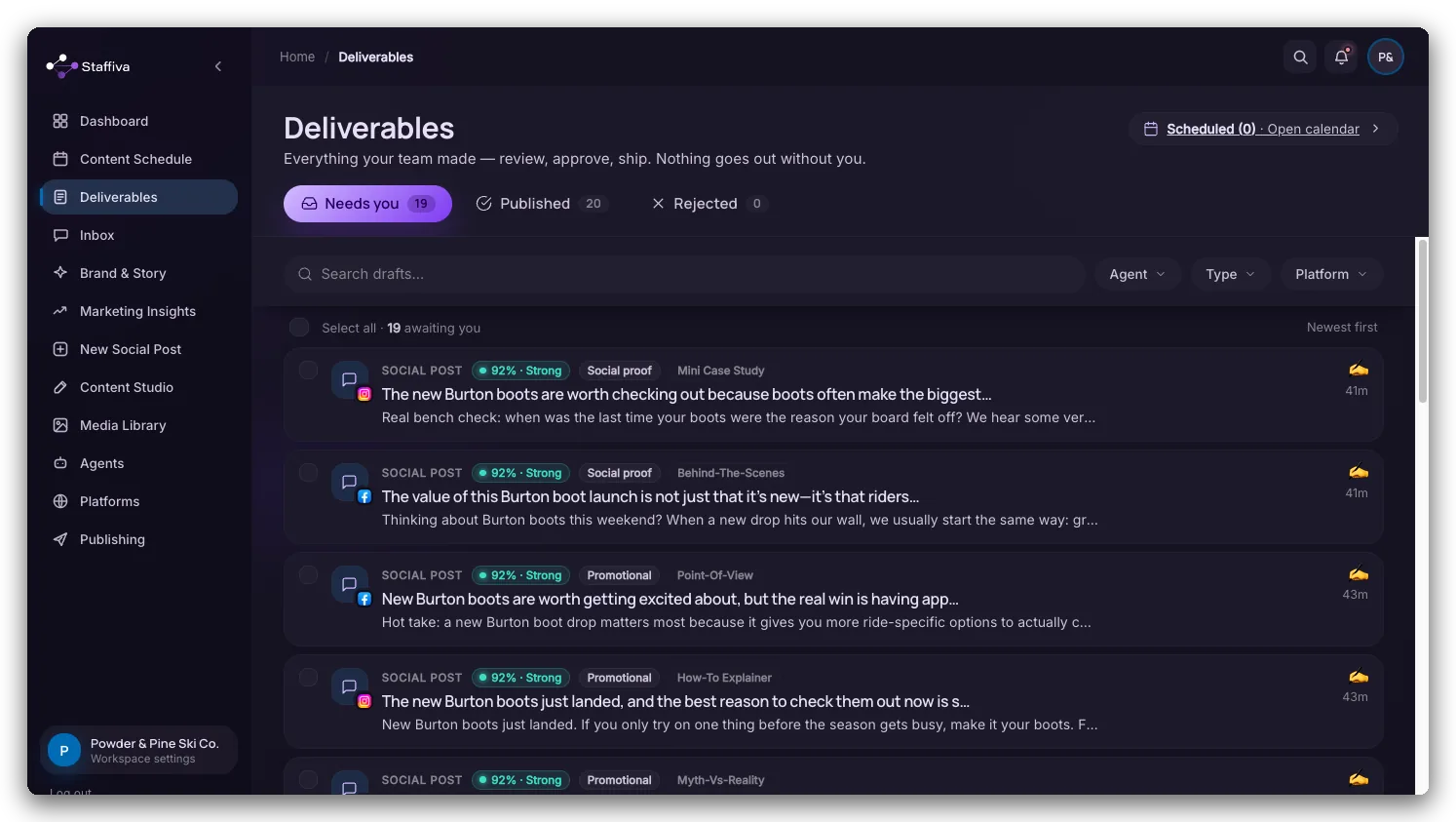Click the Content Schedule calendar icon
Image resolution: width=1456 pixels, height=822 pixels.
(60, 159)
